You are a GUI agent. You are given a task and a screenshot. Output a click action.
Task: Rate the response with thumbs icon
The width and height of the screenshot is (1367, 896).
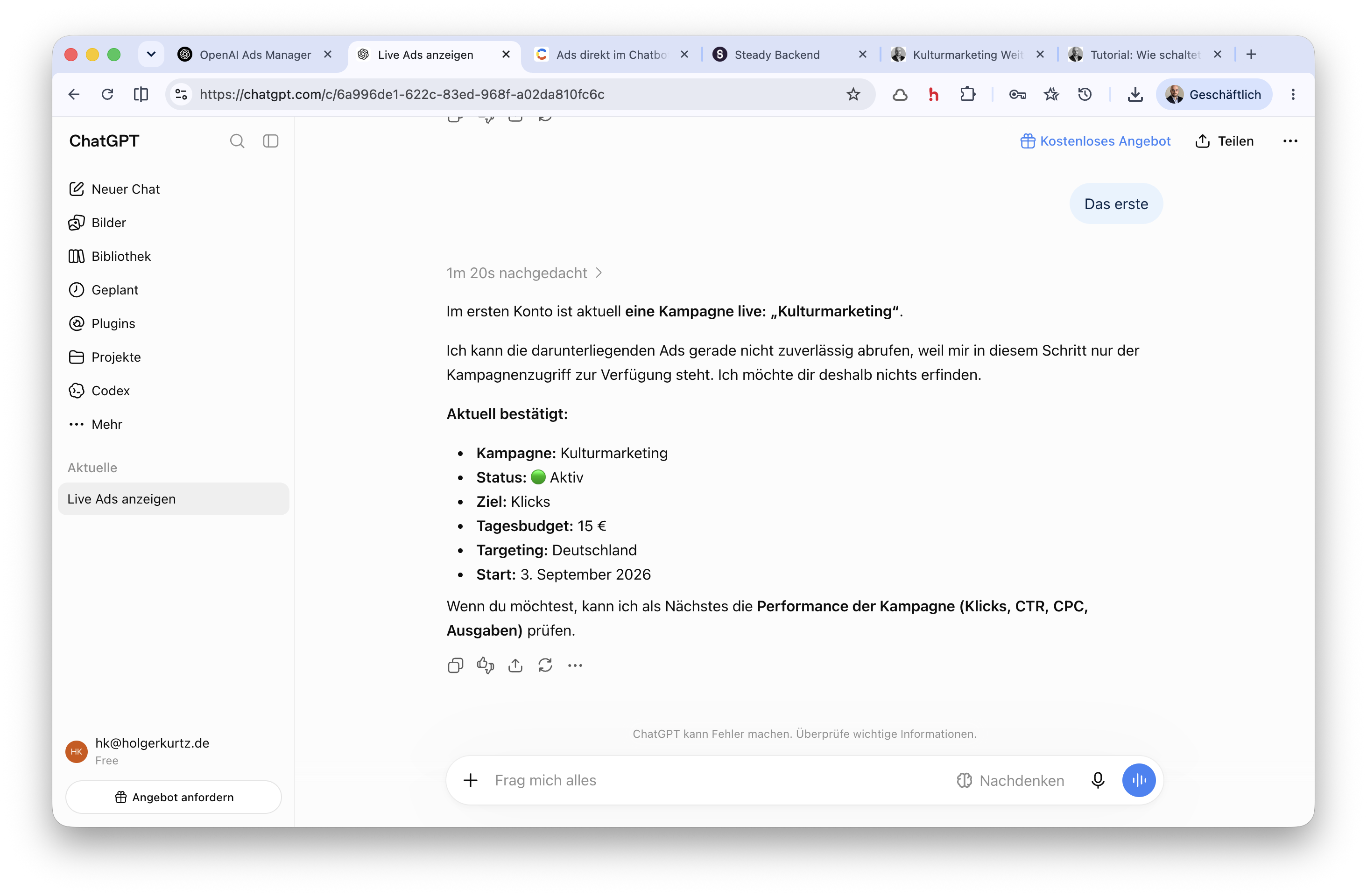click(x=486, y=665)
